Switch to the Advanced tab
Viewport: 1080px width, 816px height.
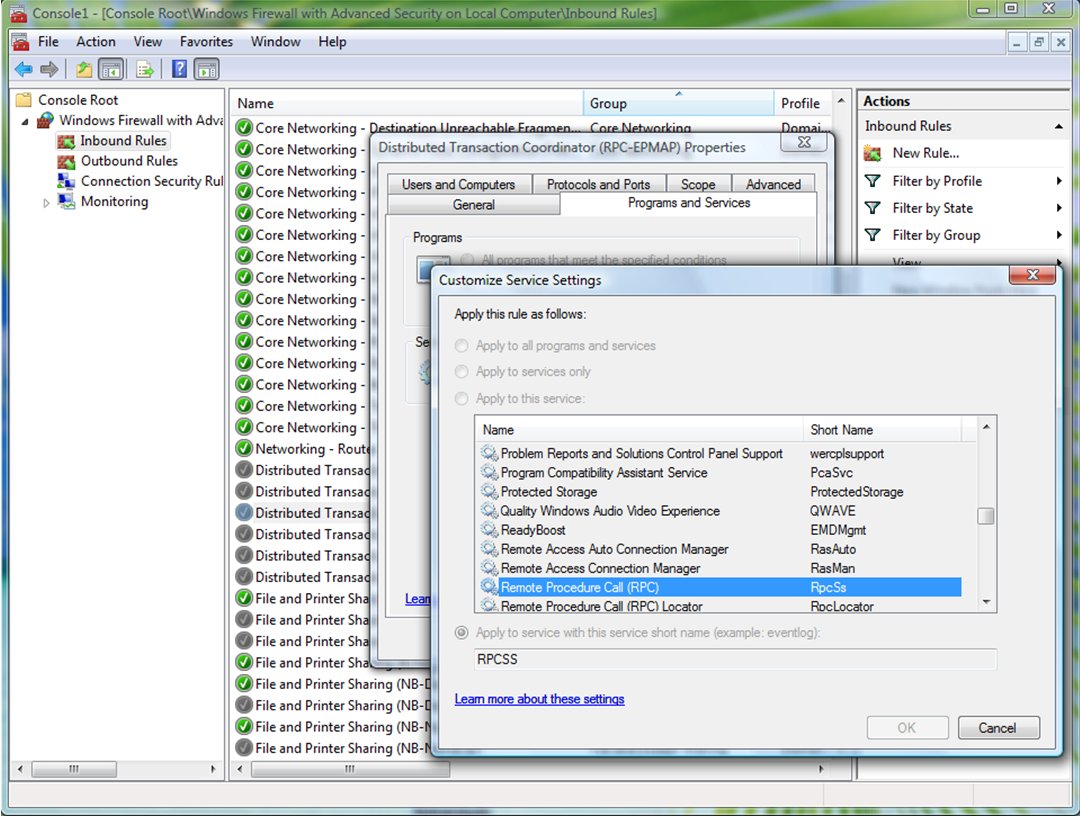[x=773, y=184]
